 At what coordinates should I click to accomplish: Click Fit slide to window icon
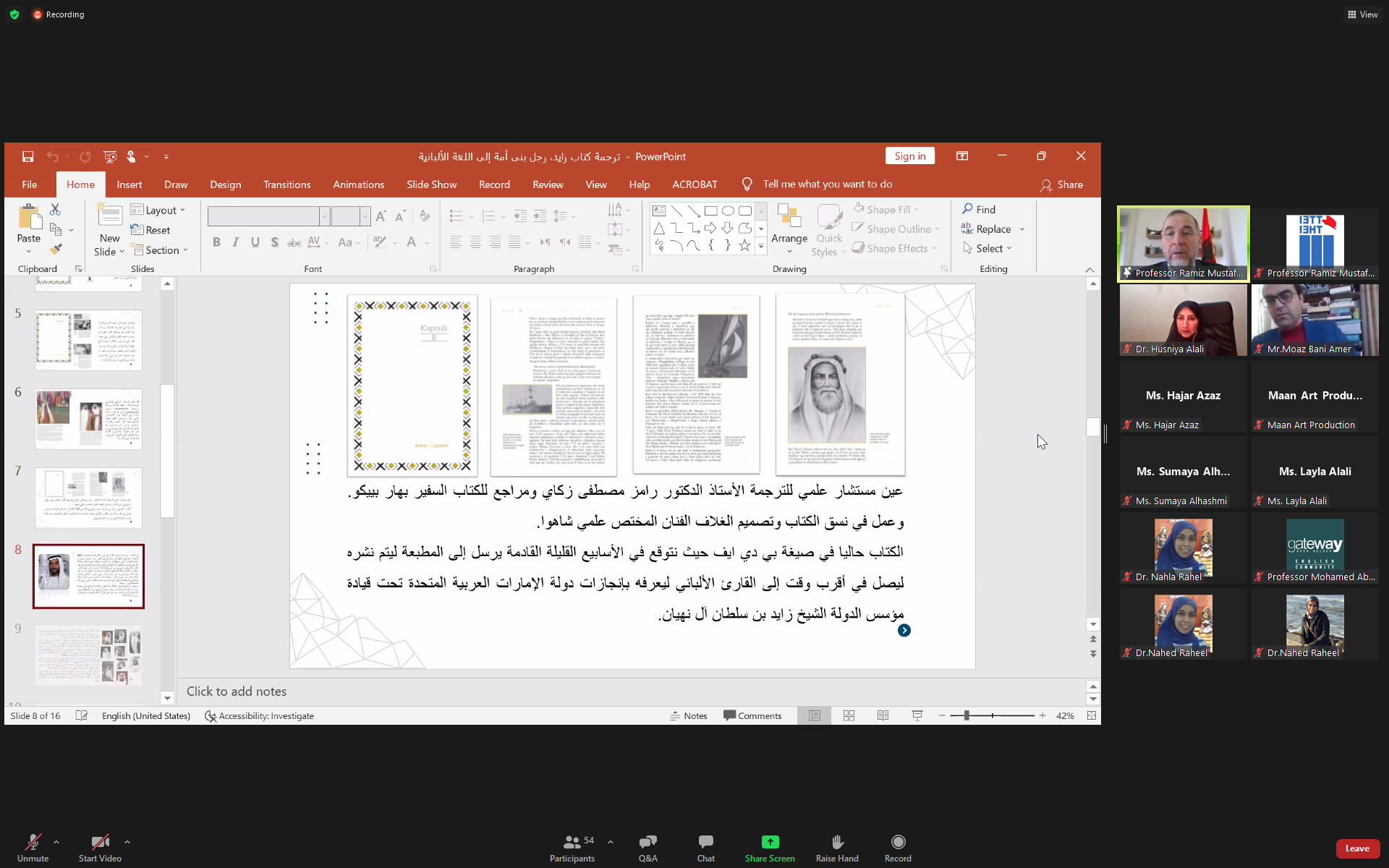click(x=1092, y=715)
